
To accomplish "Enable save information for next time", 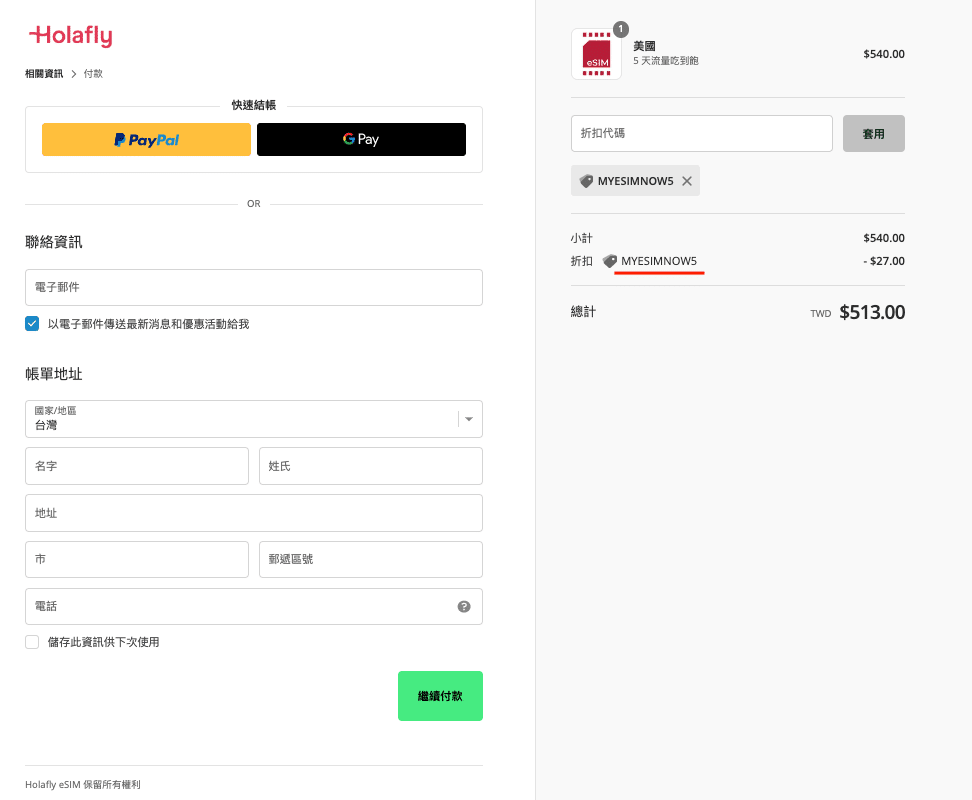I will tap(32, 642).
